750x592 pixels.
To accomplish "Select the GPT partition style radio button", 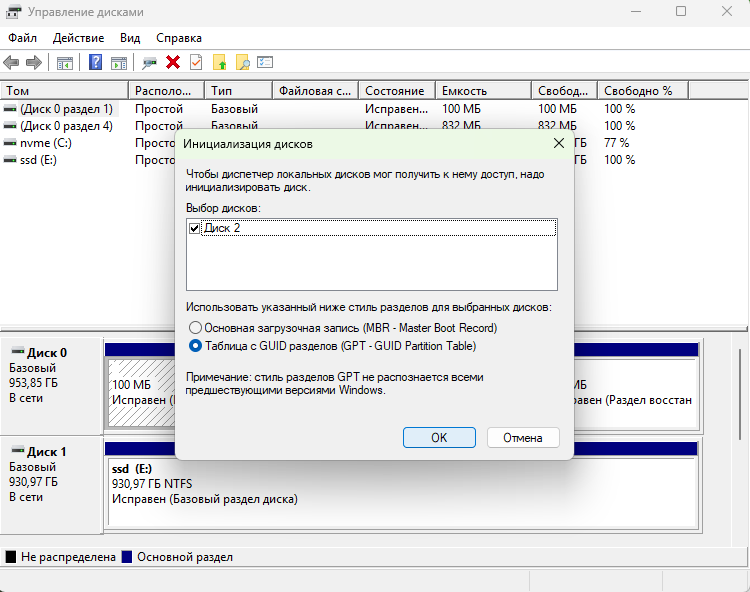I will click(195, 346).
